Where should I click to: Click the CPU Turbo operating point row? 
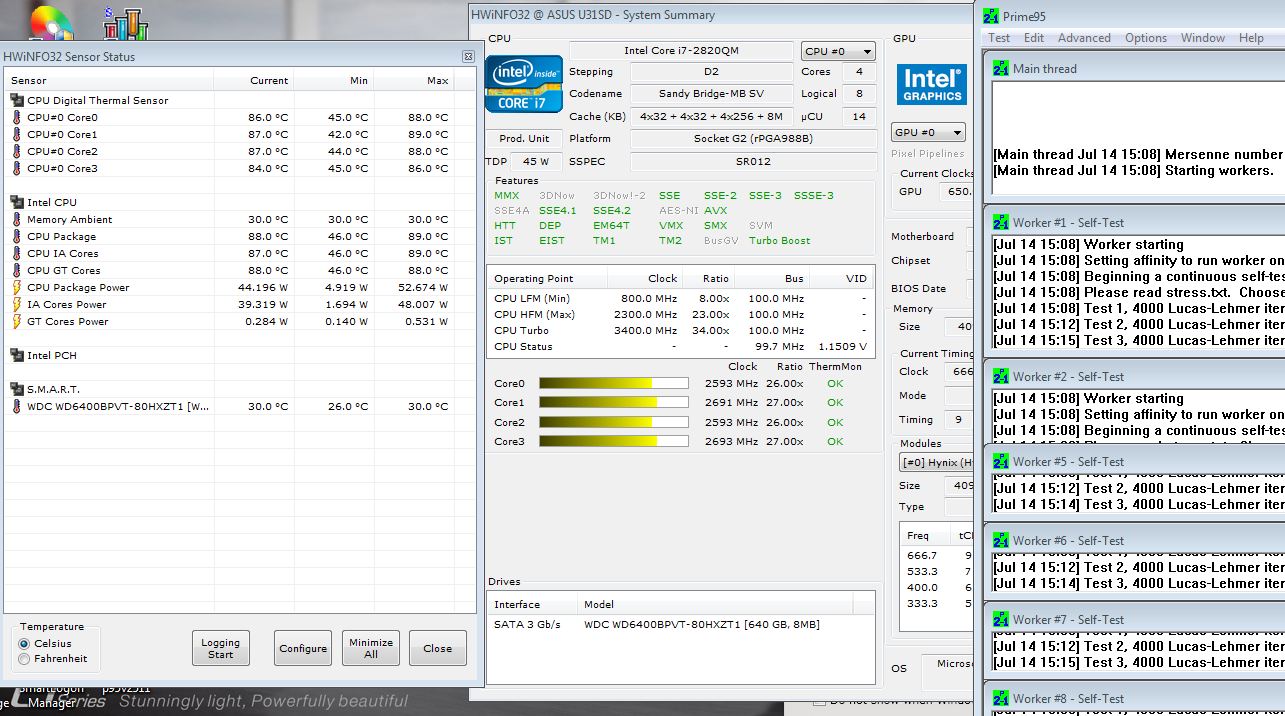click(x=680, y=330)
